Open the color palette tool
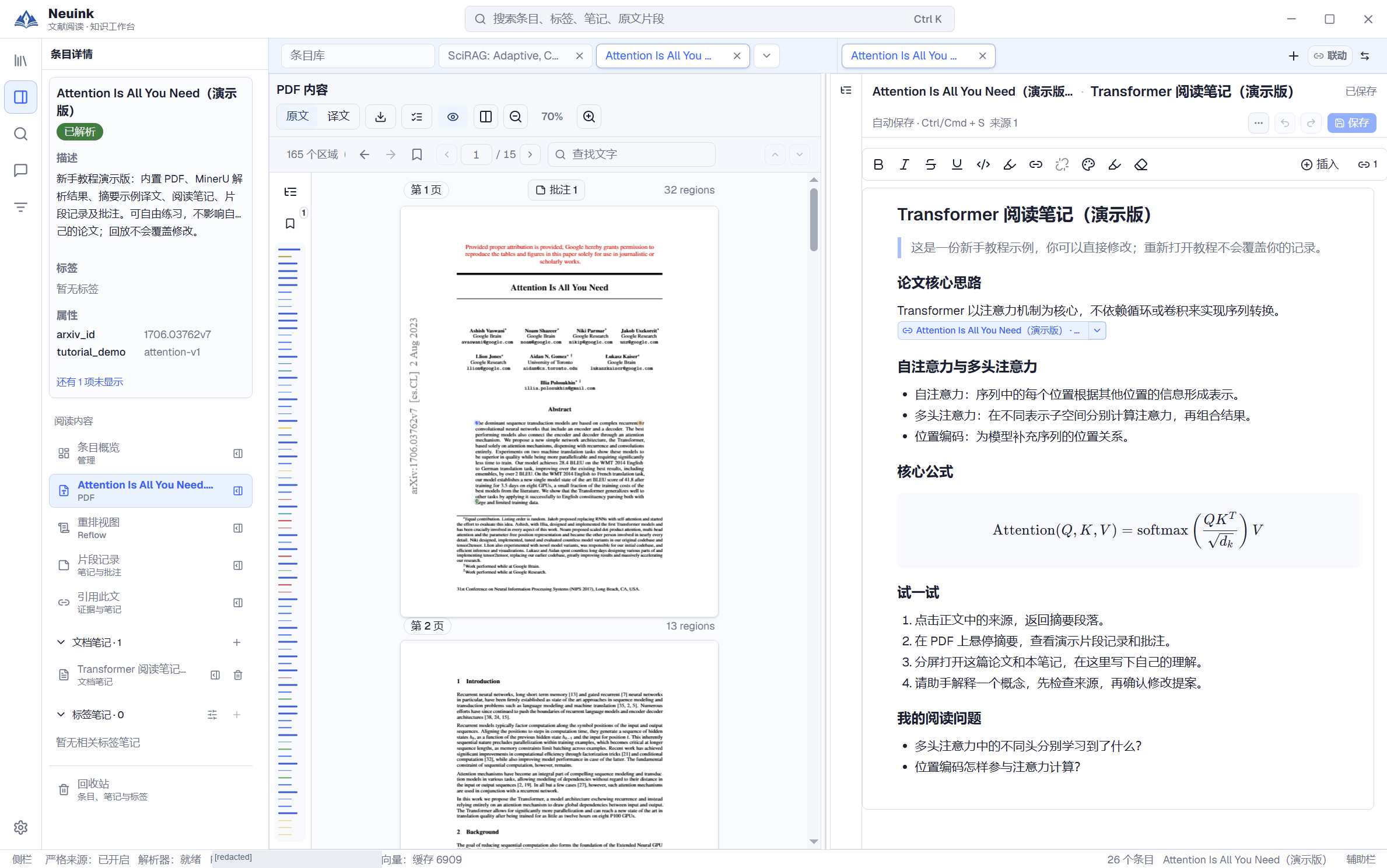Viewport: 1387px width, 868px height. [x=1088, y=164]
